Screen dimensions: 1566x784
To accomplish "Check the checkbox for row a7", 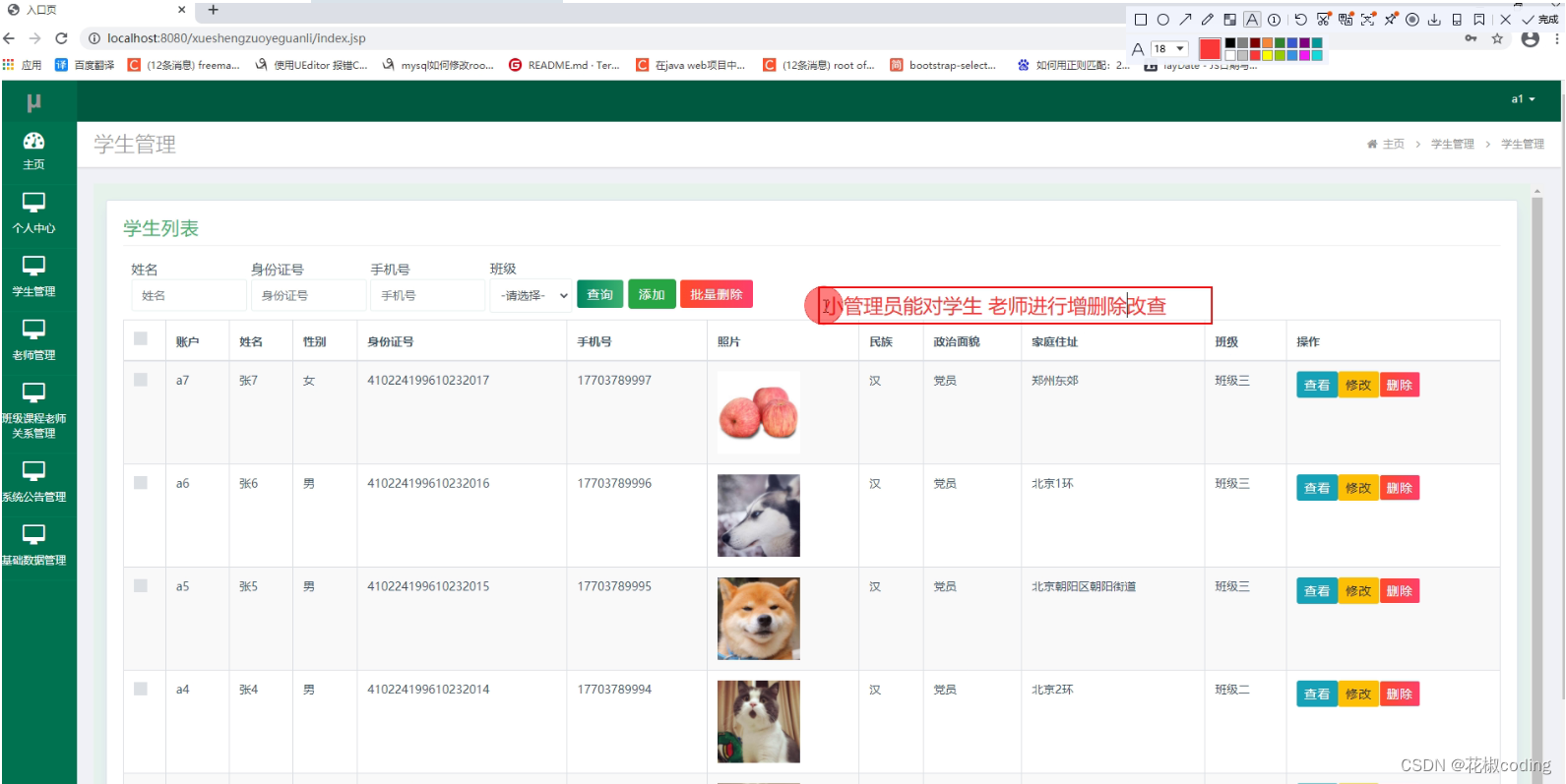I will [141, 380].
